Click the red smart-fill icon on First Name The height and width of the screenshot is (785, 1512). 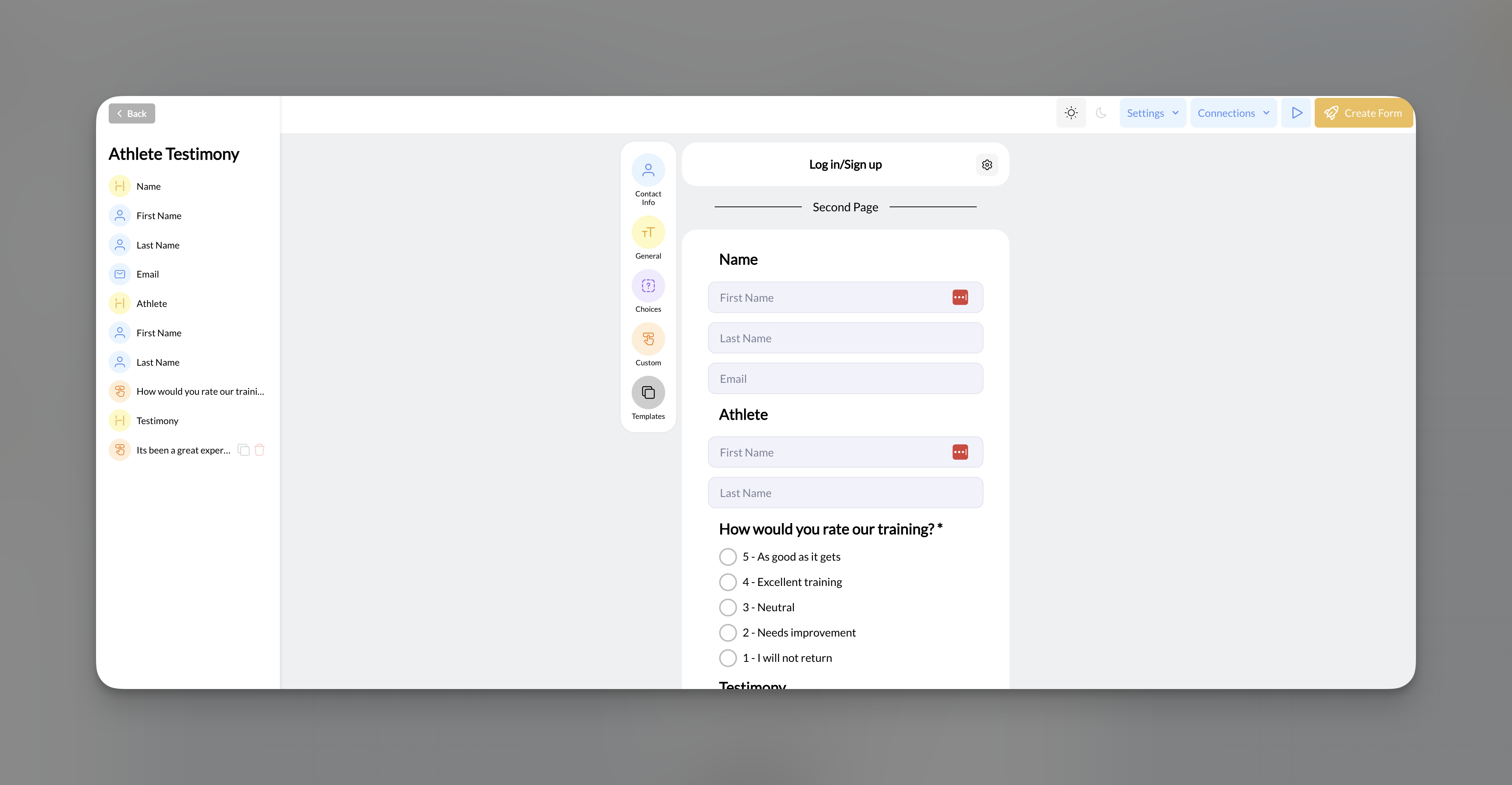pos(961,298)
